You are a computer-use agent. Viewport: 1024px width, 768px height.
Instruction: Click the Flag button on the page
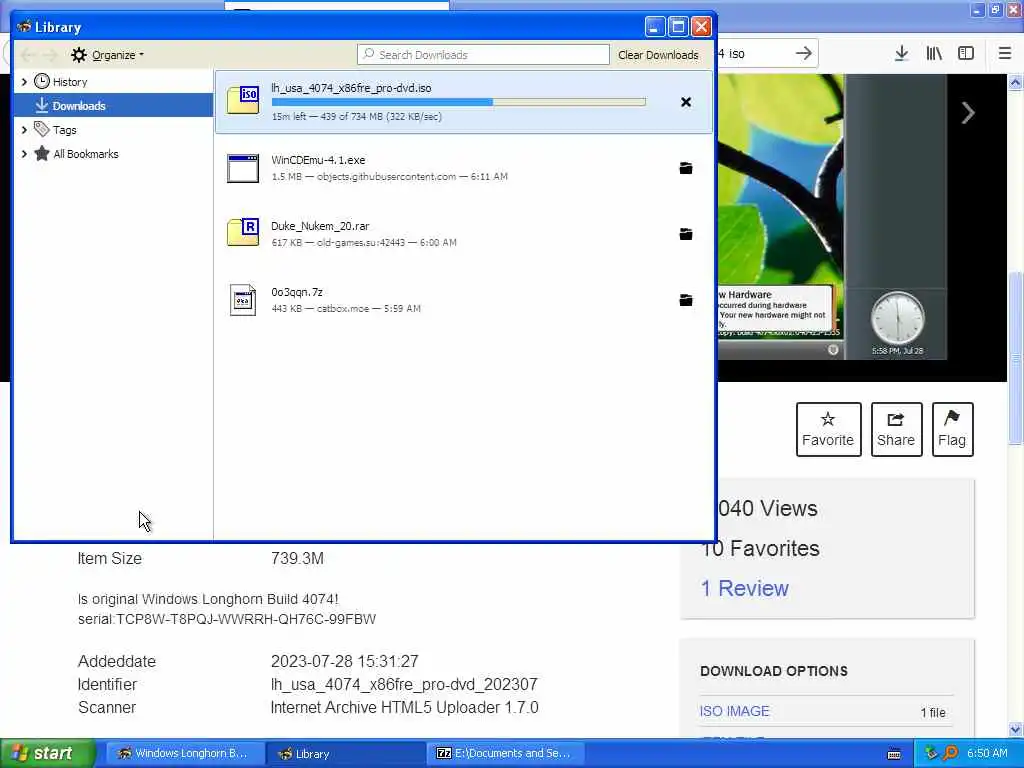952,429
